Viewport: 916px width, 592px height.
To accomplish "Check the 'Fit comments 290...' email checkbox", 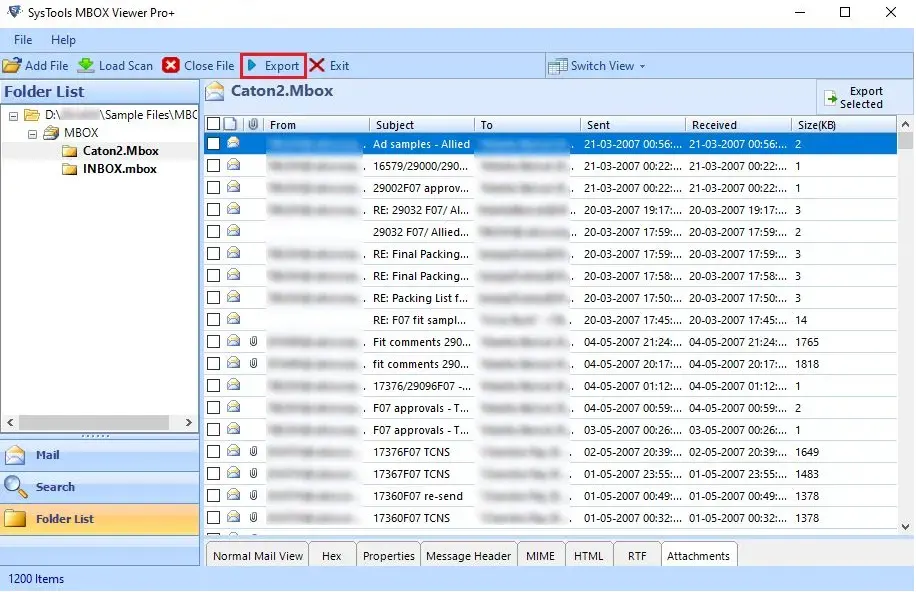I will click(213, 342).
